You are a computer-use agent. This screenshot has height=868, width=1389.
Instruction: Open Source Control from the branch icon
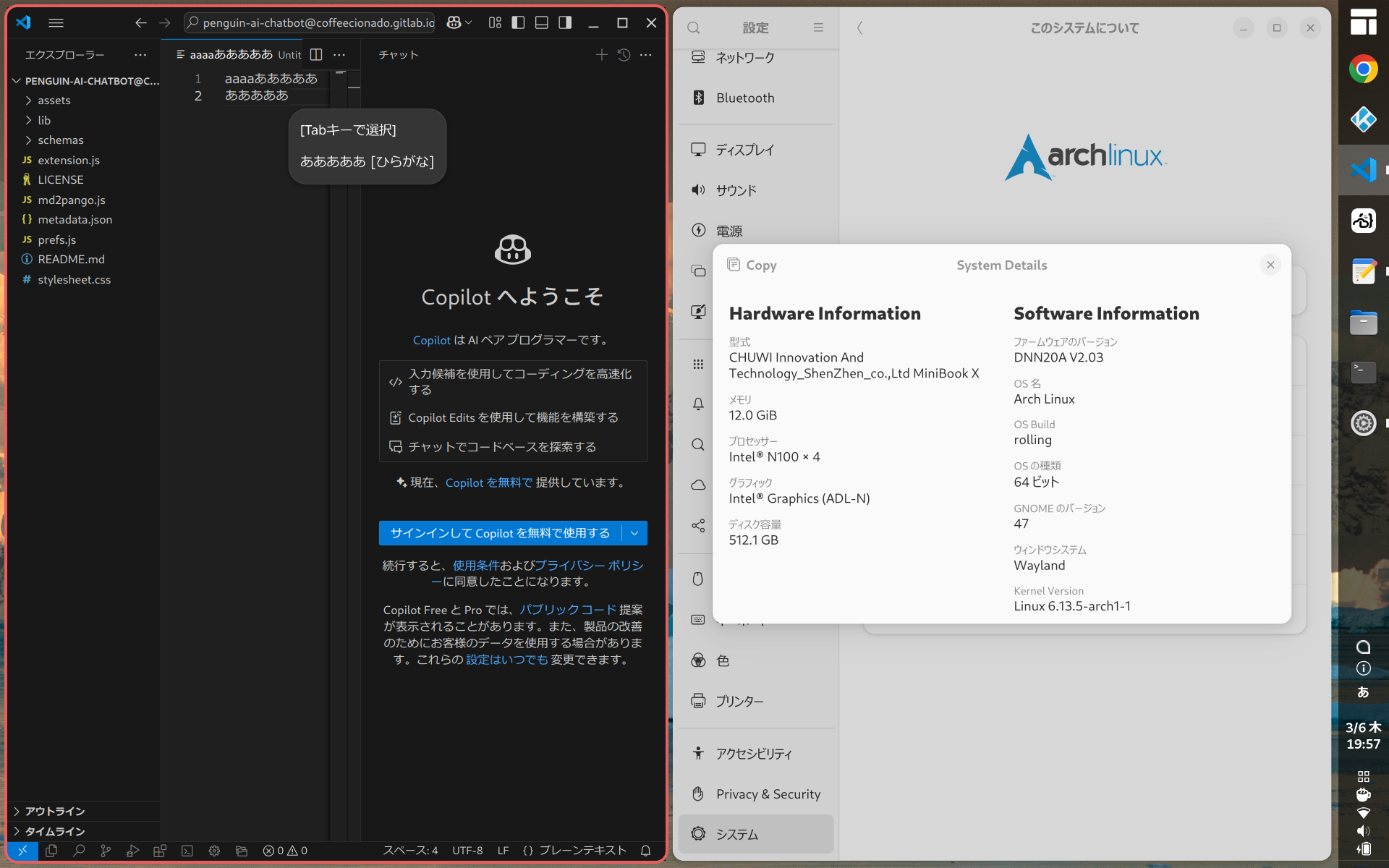click(106, 851)
